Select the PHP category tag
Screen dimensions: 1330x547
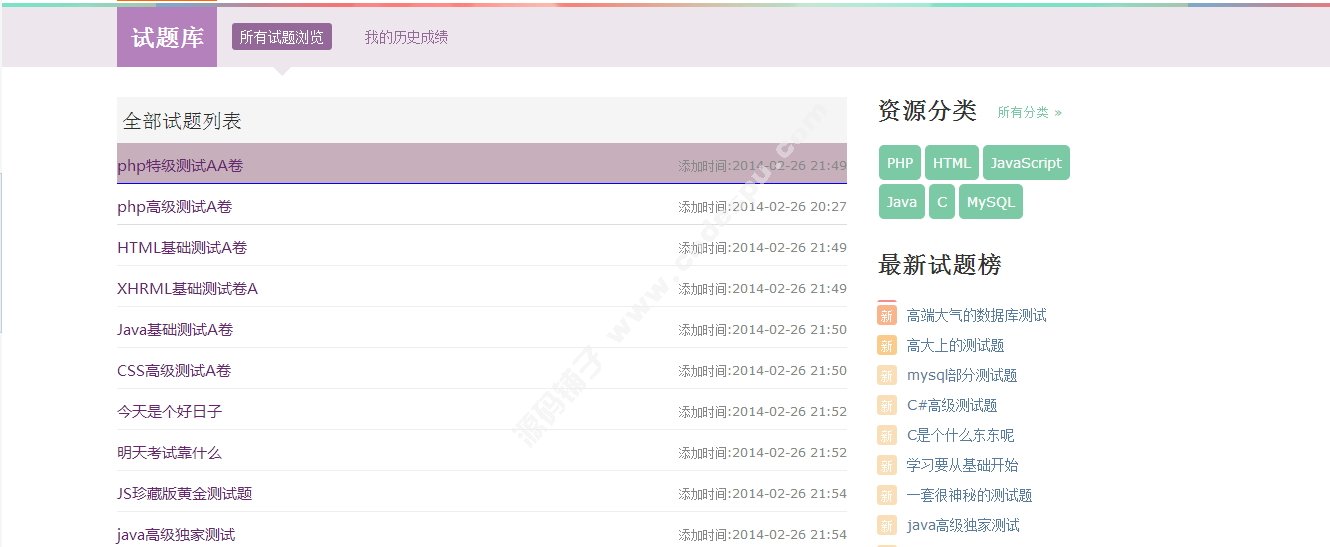[900, 163]
